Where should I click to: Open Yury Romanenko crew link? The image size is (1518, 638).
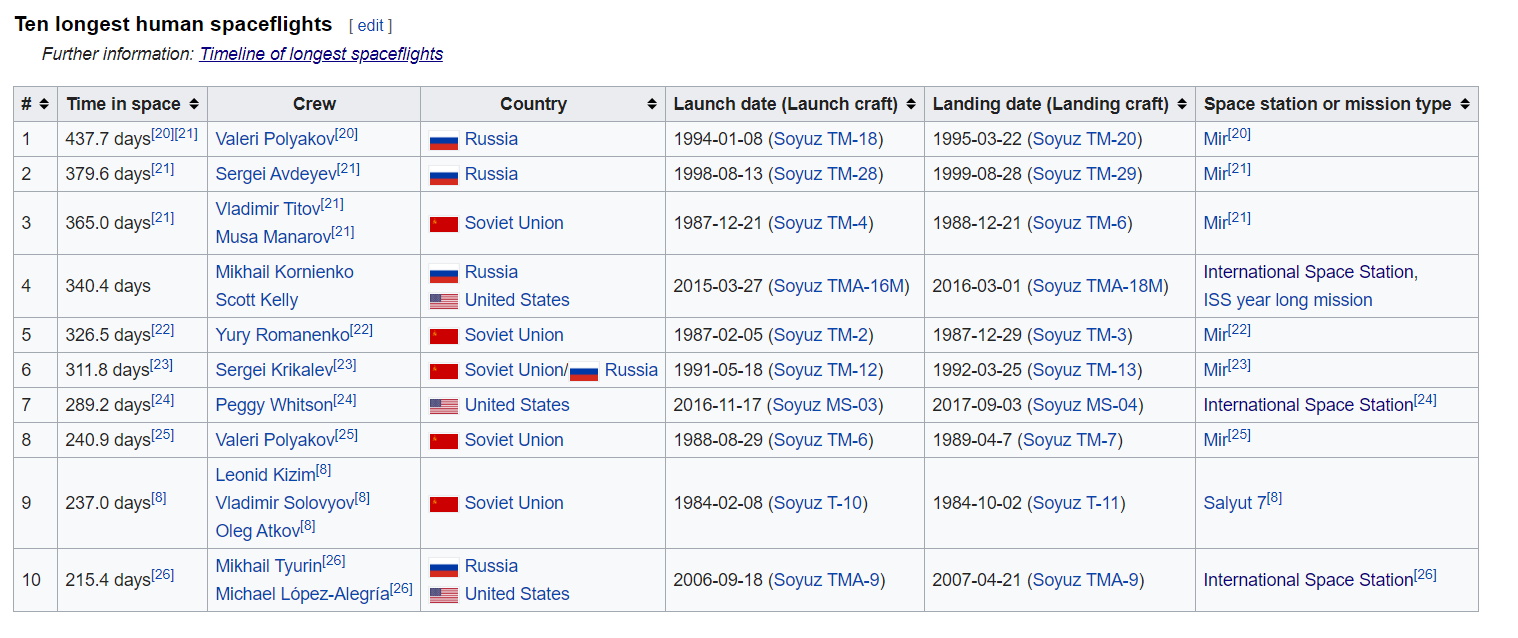(x=283, y=335)
